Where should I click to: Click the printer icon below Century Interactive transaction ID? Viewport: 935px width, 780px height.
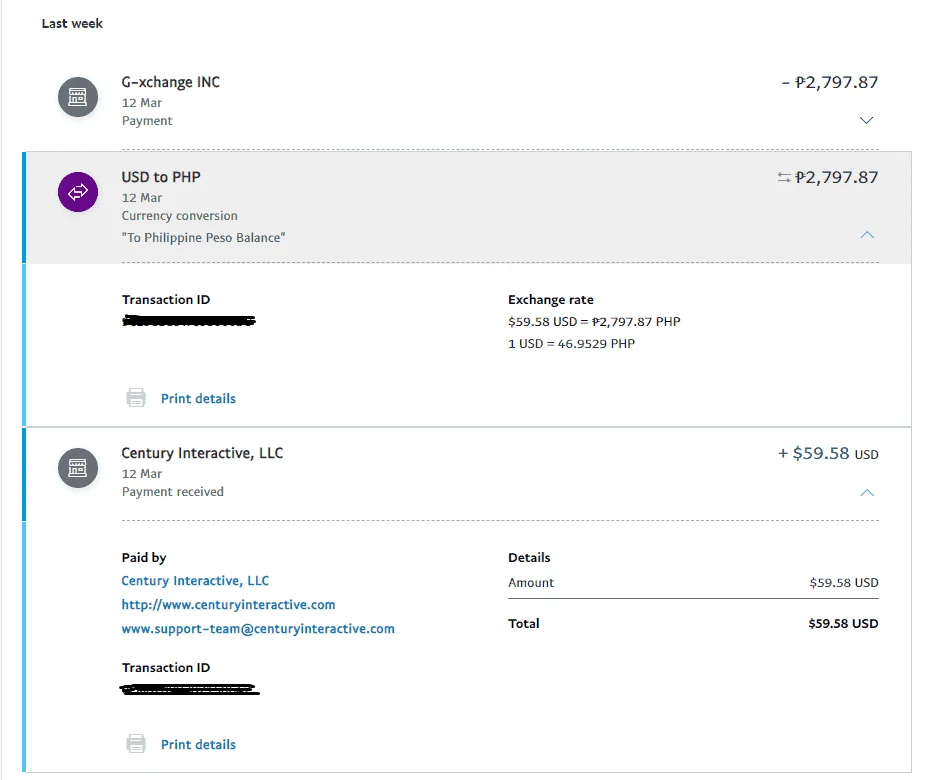[x=136, y=744]
